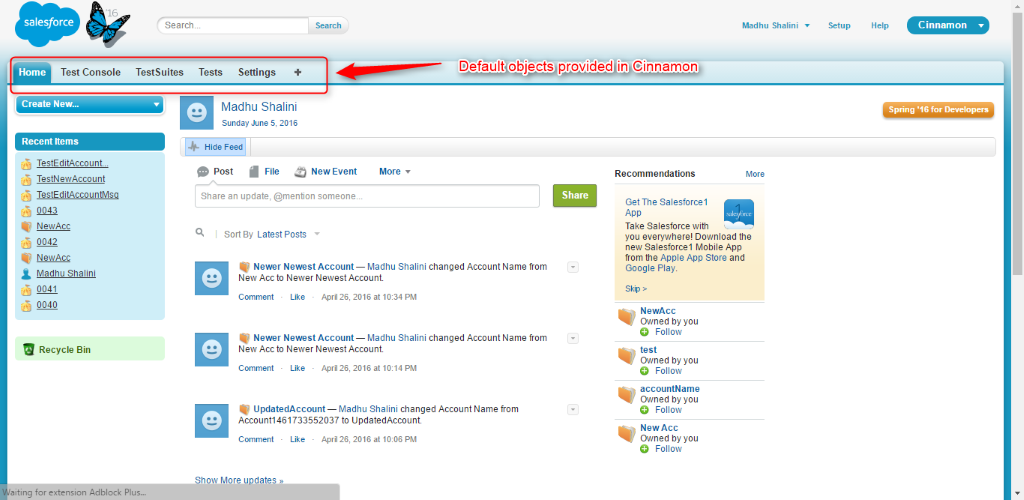Click the File document icon
This screenshot has width=1024, height=500.
click(254, 172)
